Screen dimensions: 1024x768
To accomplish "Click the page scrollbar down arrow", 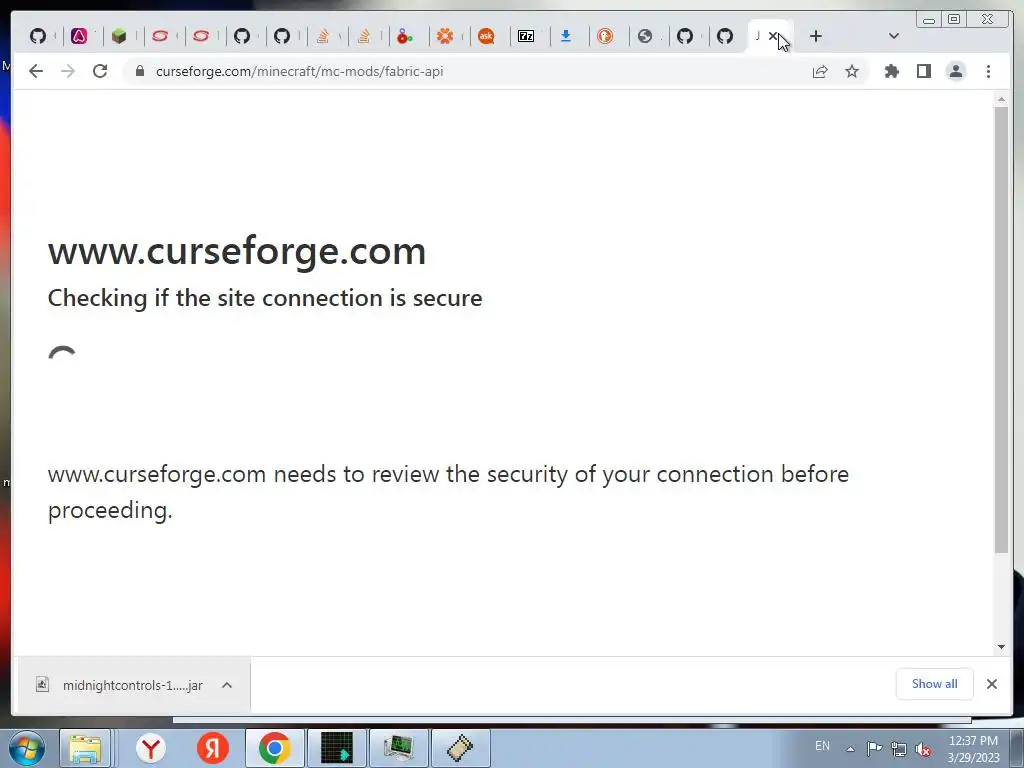I will click(x=1001, y=647).
